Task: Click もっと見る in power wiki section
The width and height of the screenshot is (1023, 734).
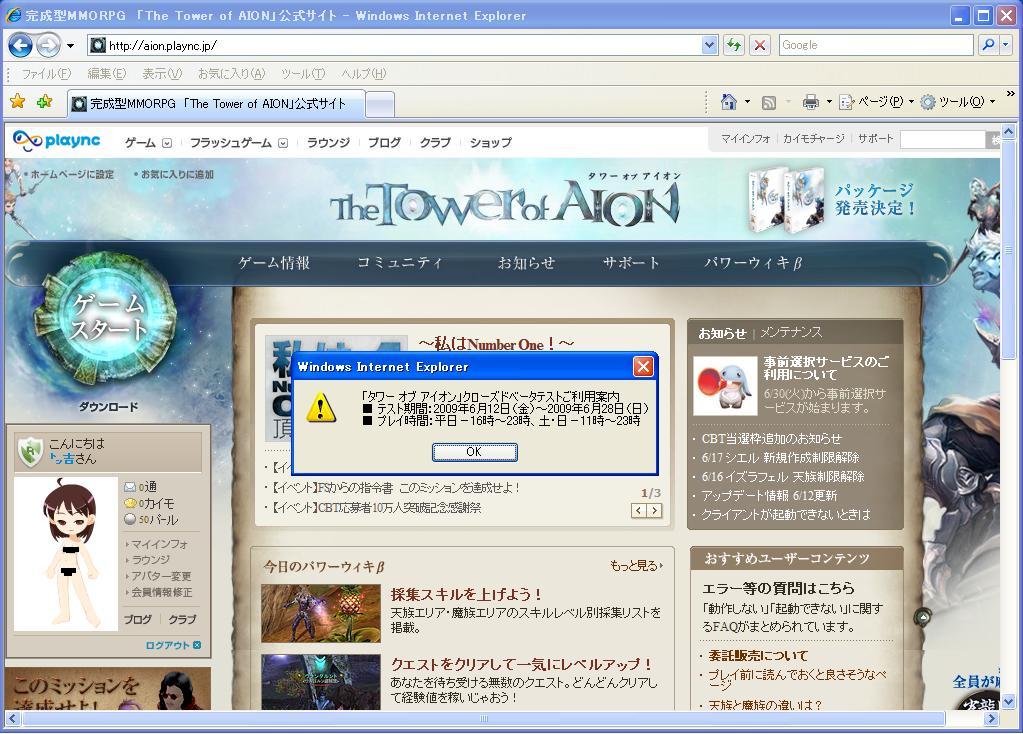Action: pos(636,566)
